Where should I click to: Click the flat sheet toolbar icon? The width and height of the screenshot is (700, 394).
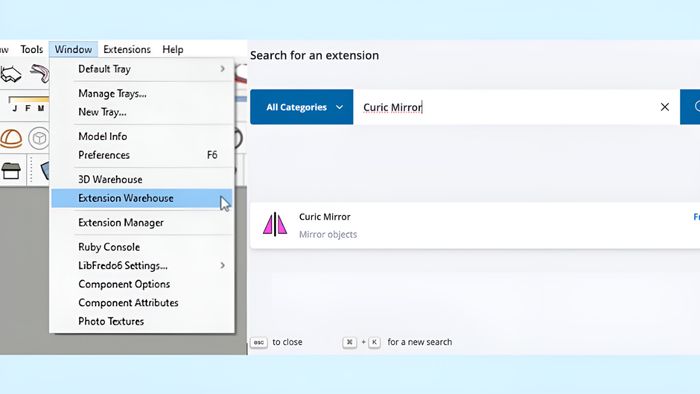tap(11, 74)
